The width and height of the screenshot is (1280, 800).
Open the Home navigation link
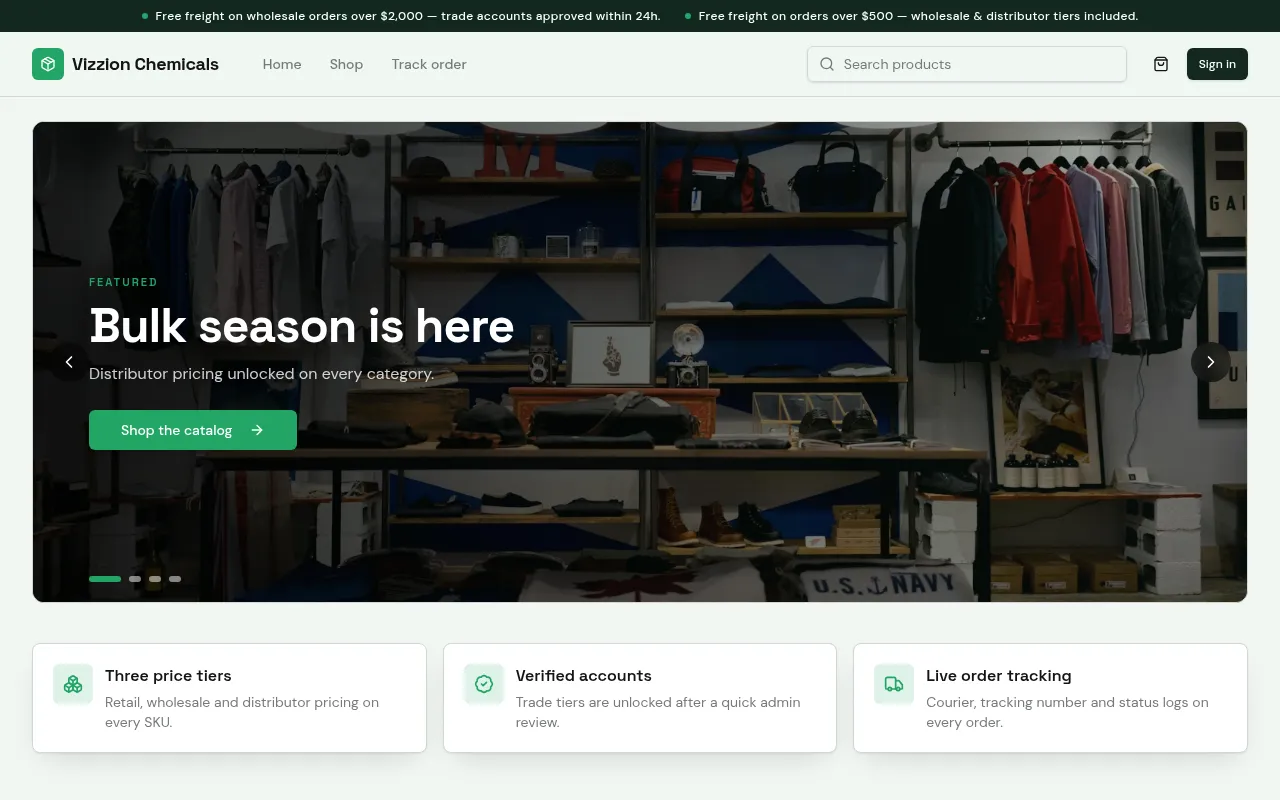click(282, 64)
